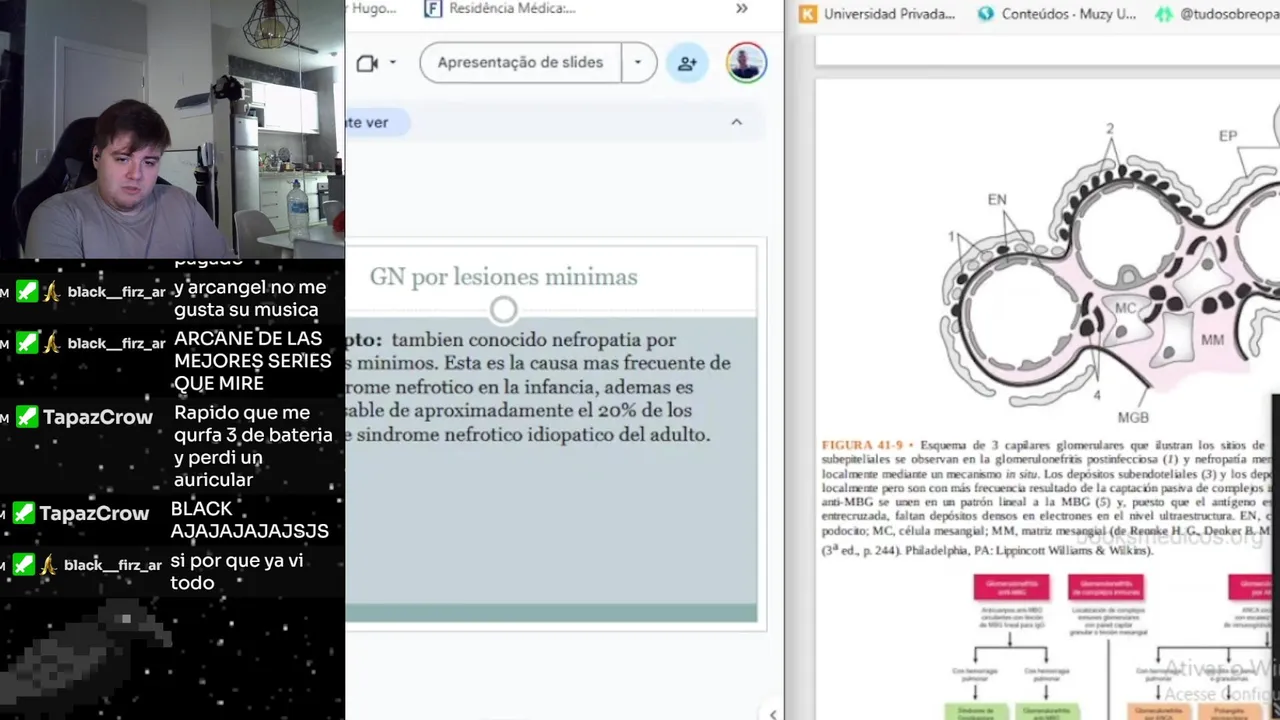Viewport: 1280px width, 720px height.
Task: Click black__firz_ar username beside 'y arcangel' message
Action: click(x=116, y=292)
